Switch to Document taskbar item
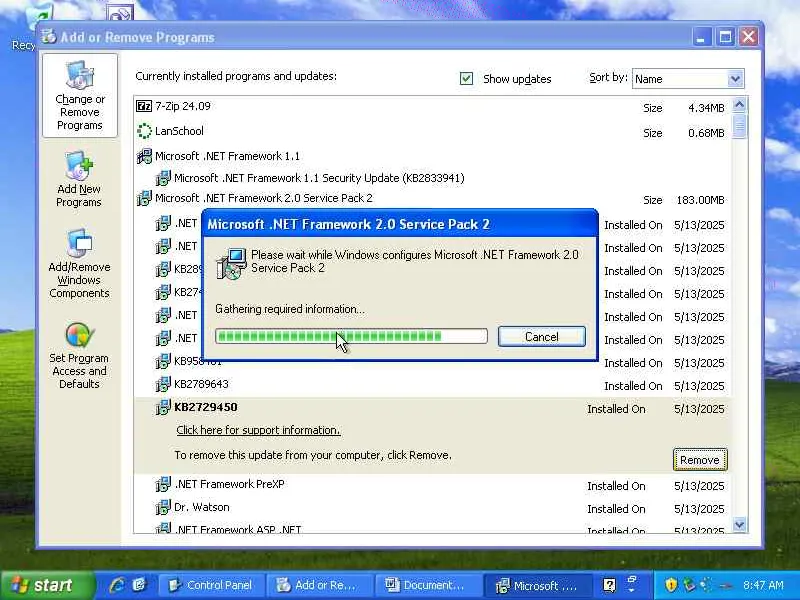Viewport: 800px width, 600px height. pyautogui.click(x=428, y=585)
